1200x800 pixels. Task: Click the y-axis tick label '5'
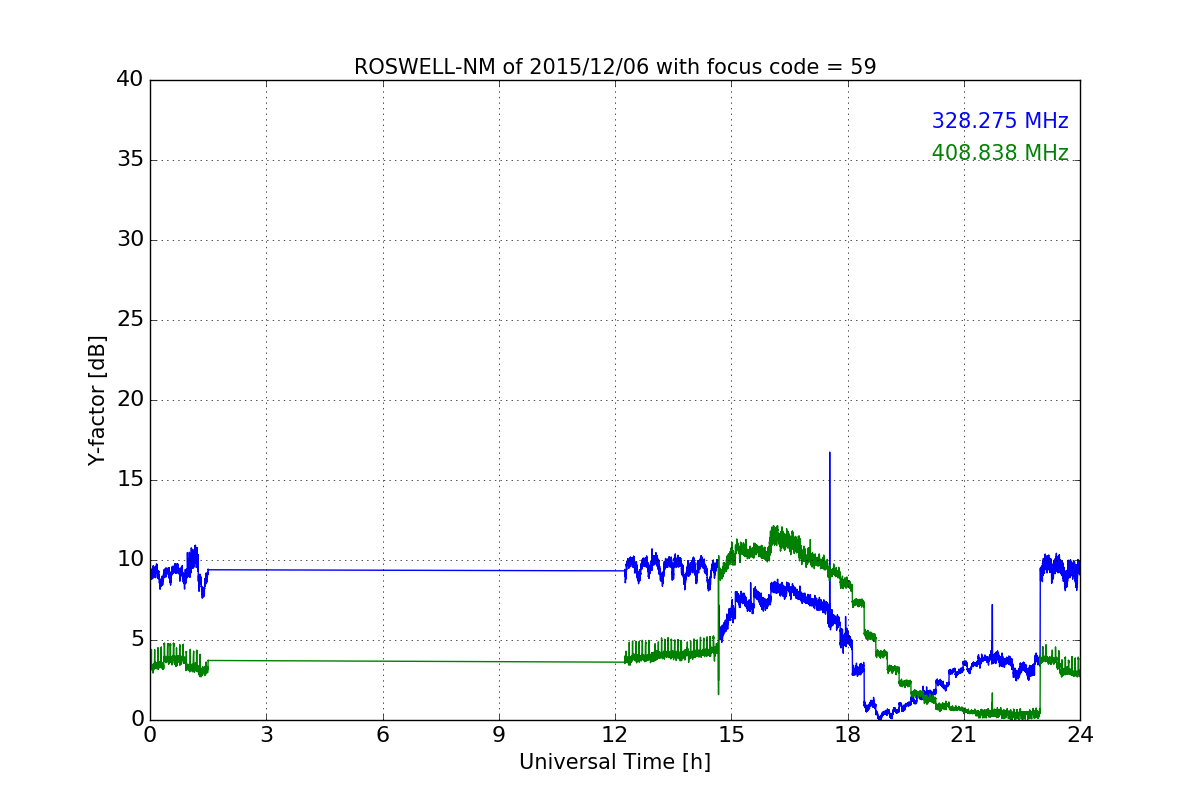click(x=137, y=640)
